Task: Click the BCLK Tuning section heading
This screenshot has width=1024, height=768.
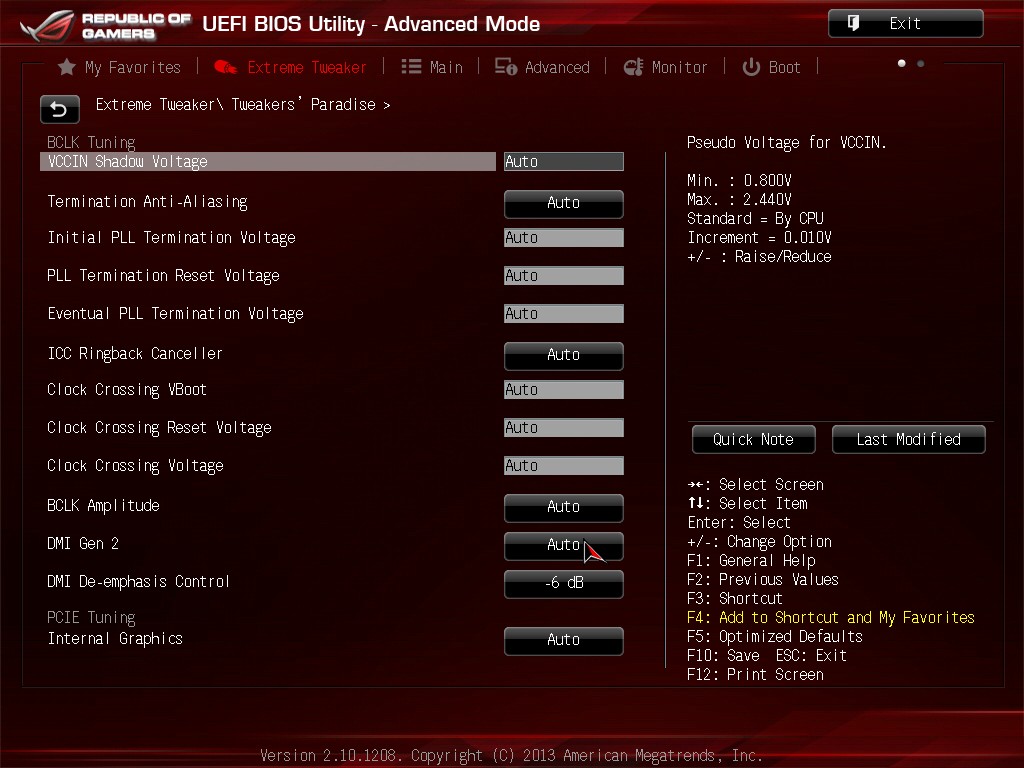Action: [x=91, y=142]
